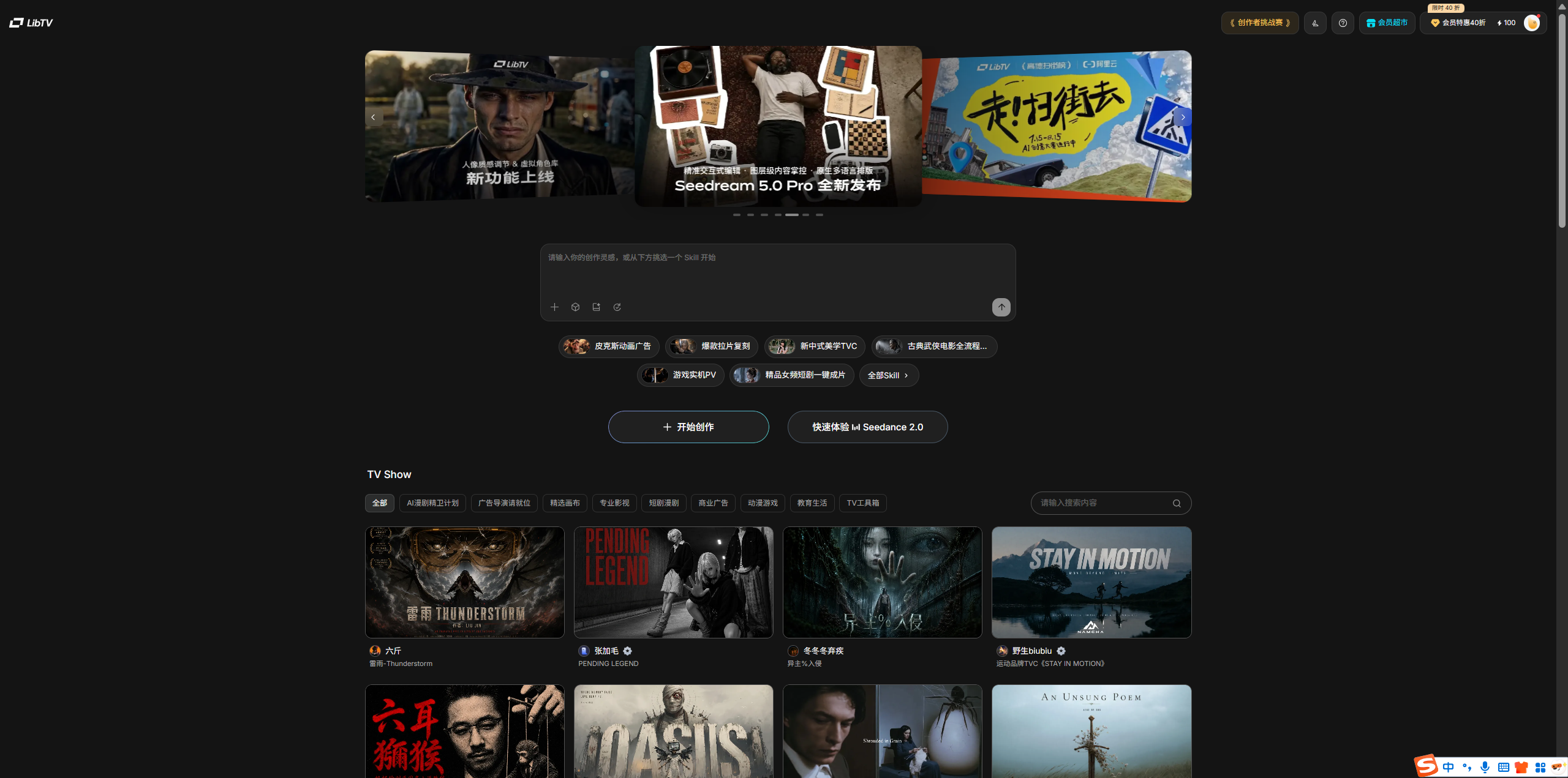
Task: Click the cube icon in the prompt box
Action: (x=575, y=307)
